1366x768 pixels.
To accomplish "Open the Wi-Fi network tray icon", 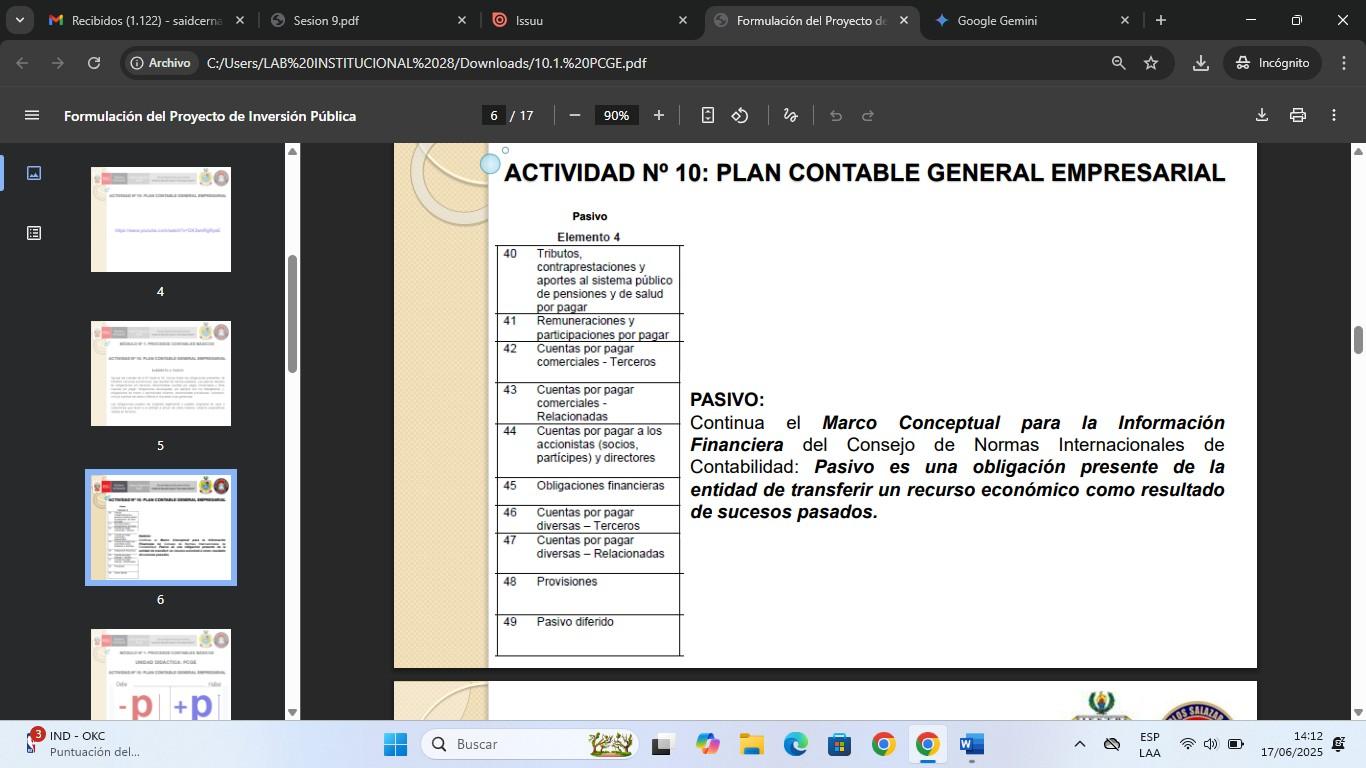I will (1187, 744).
